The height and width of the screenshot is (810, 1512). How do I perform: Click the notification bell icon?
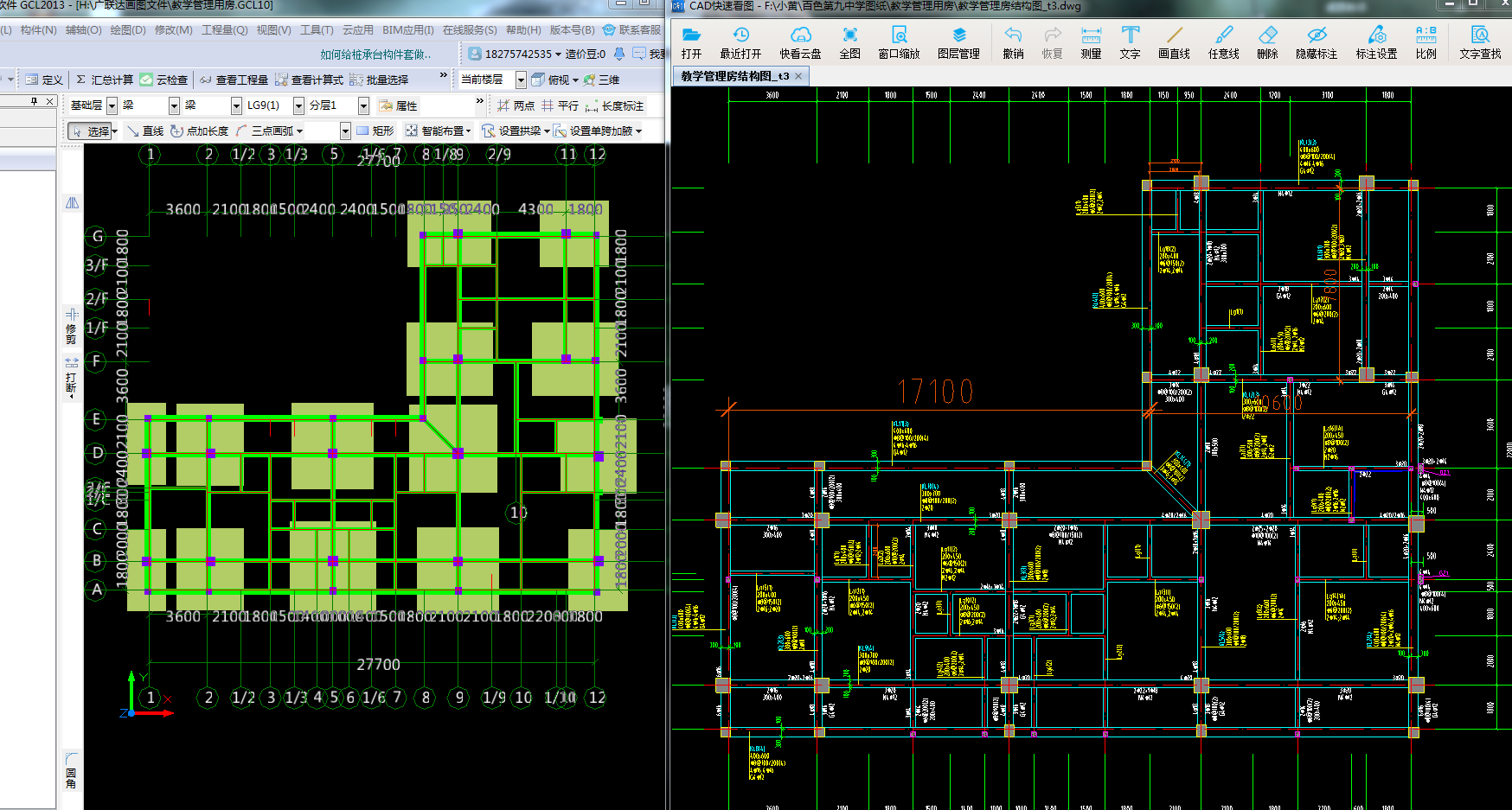pos(619,54)
